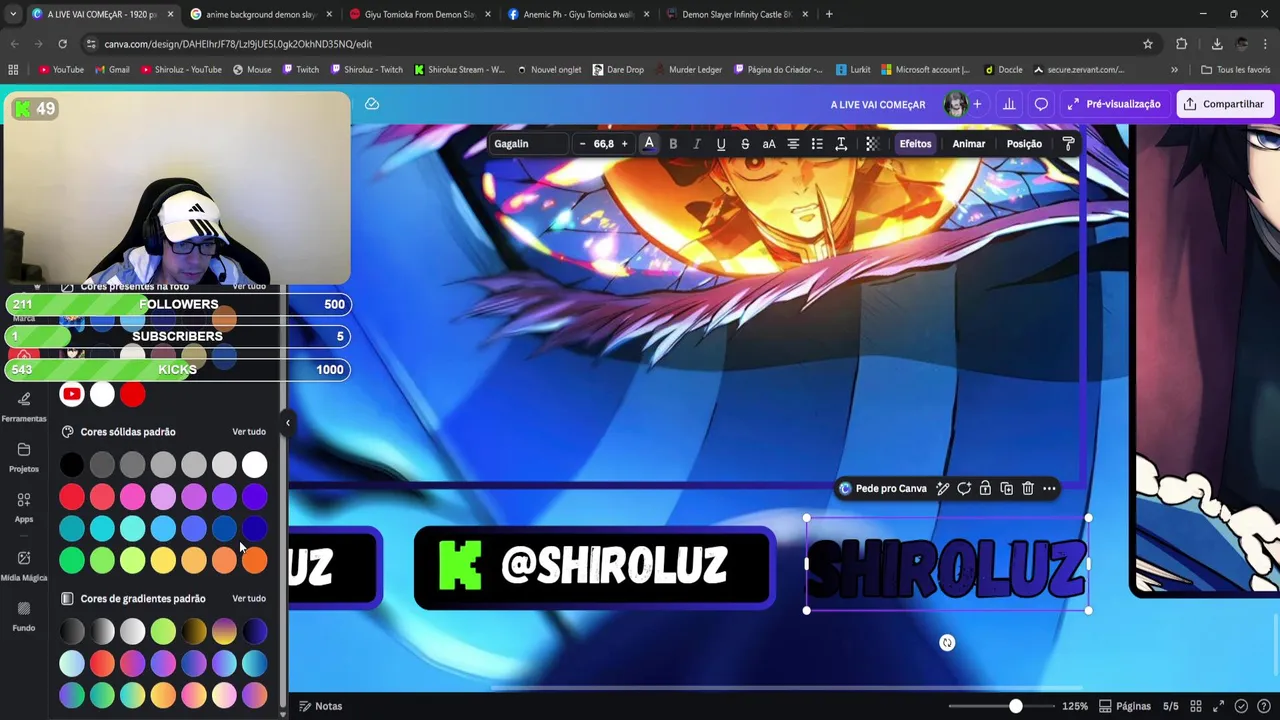
Task: Toggle underline formatting in the text toolbar
Action: point(721,144)
